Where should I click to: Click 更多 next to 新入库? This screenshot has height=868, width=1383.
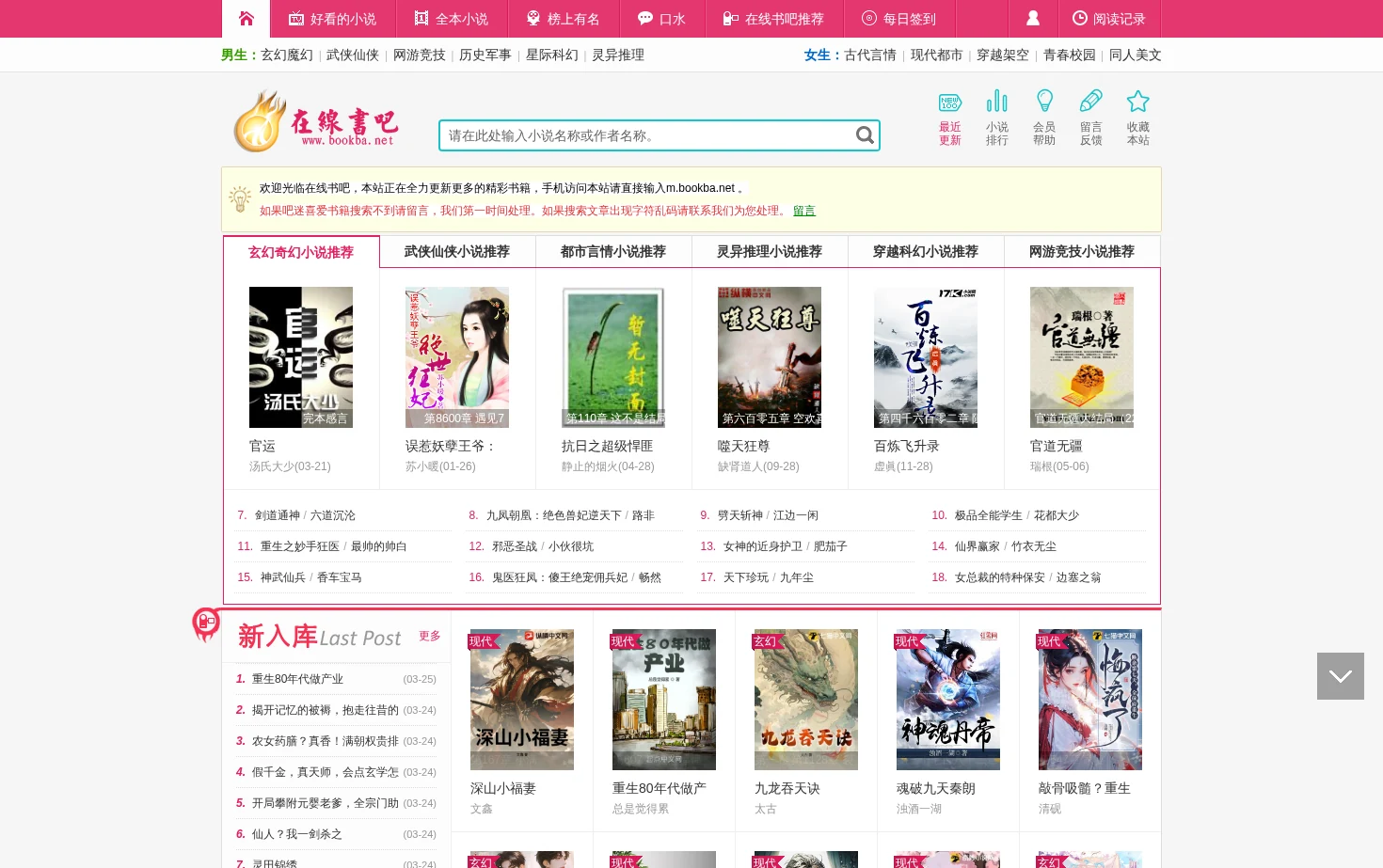430,636
